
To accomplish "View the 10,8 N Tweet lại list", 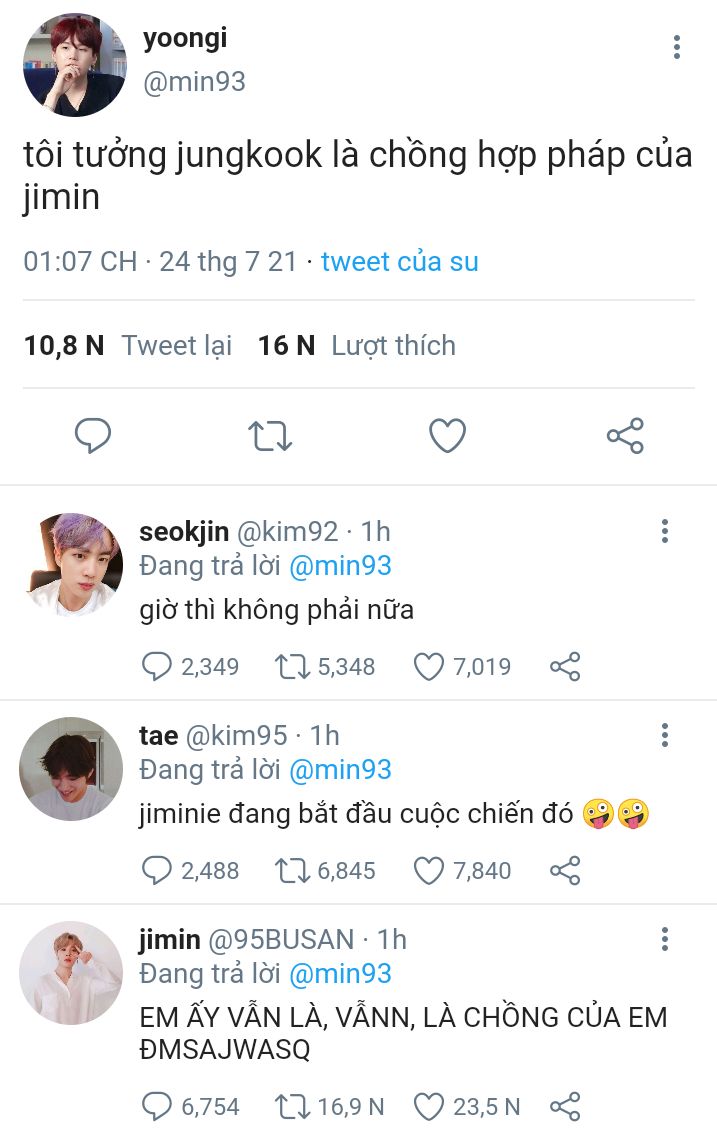I will pos(128,346).
